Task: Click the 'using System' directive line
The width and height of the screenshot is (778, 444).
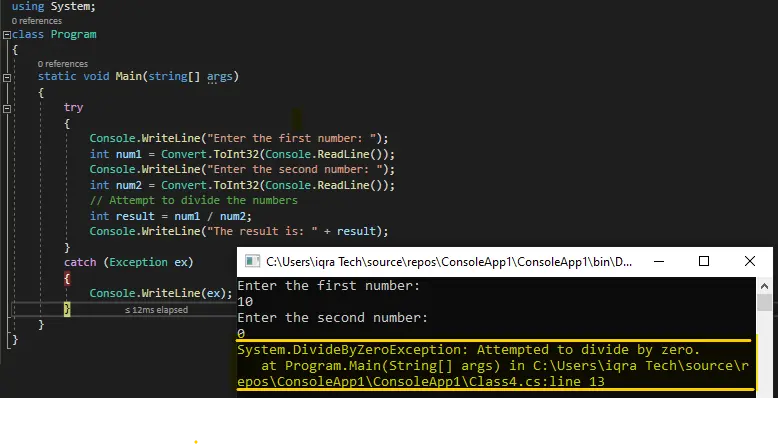Action: (54, 7)
